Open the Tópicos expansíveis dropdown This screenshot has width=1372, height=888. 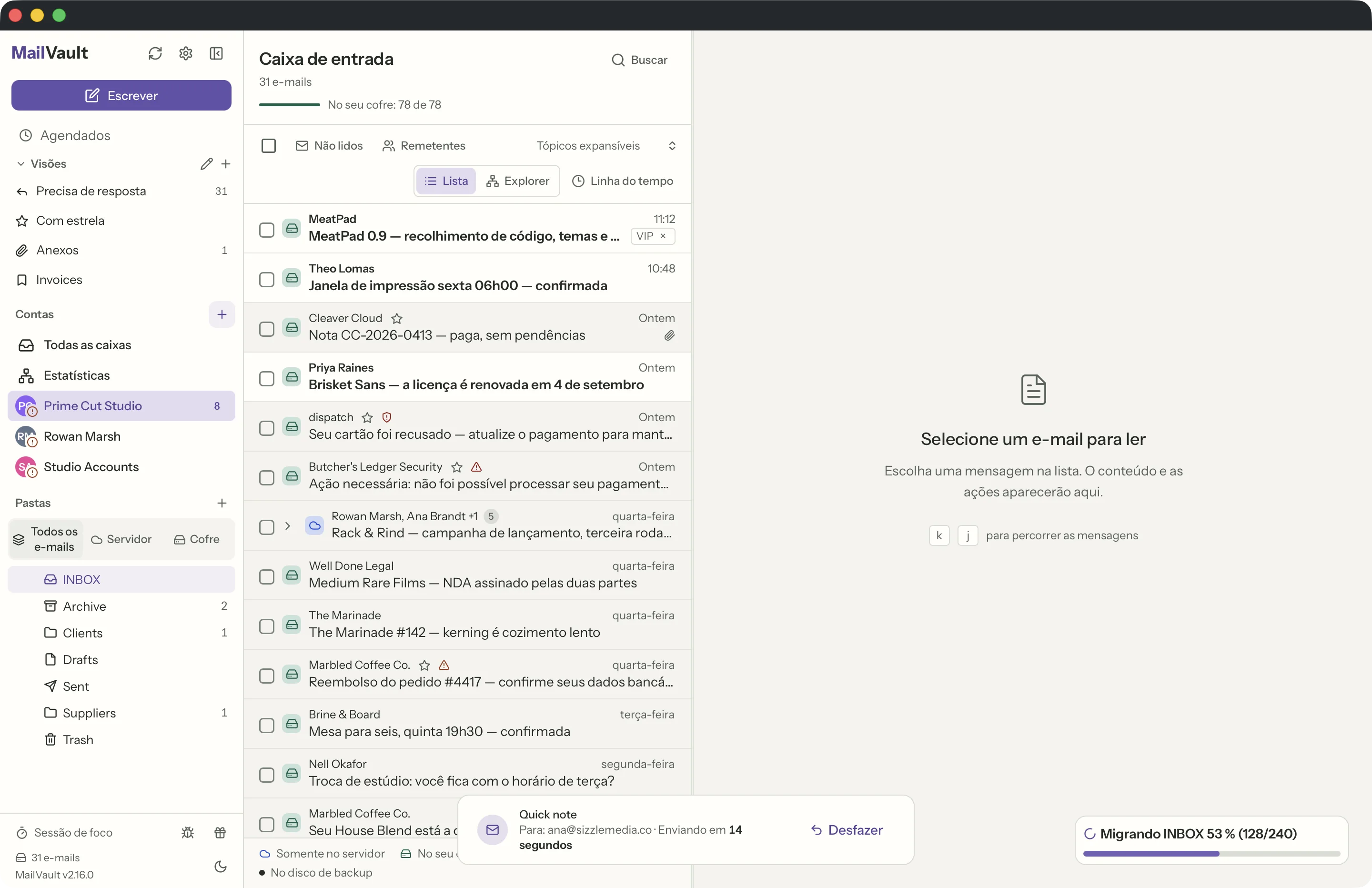pyautogui.click(x=606, y=146)
